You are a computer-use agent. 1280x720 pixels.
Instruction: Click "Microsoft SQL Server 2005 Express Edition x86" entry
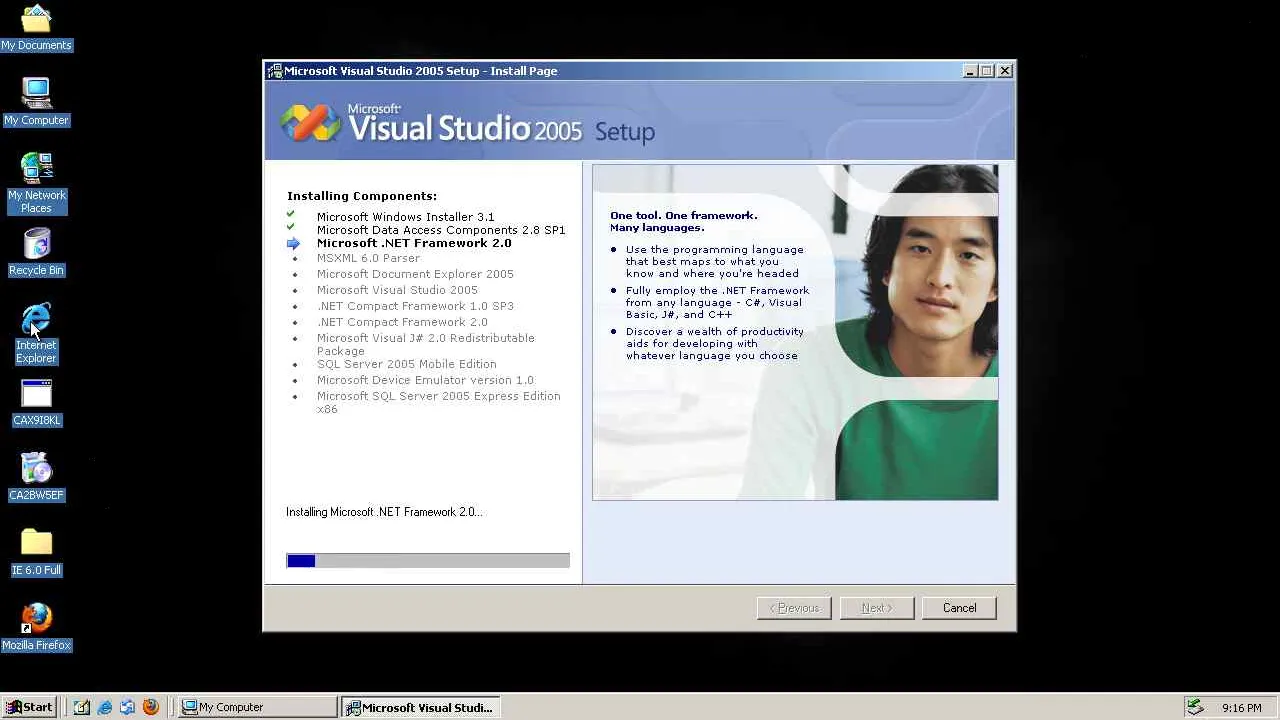439,402
